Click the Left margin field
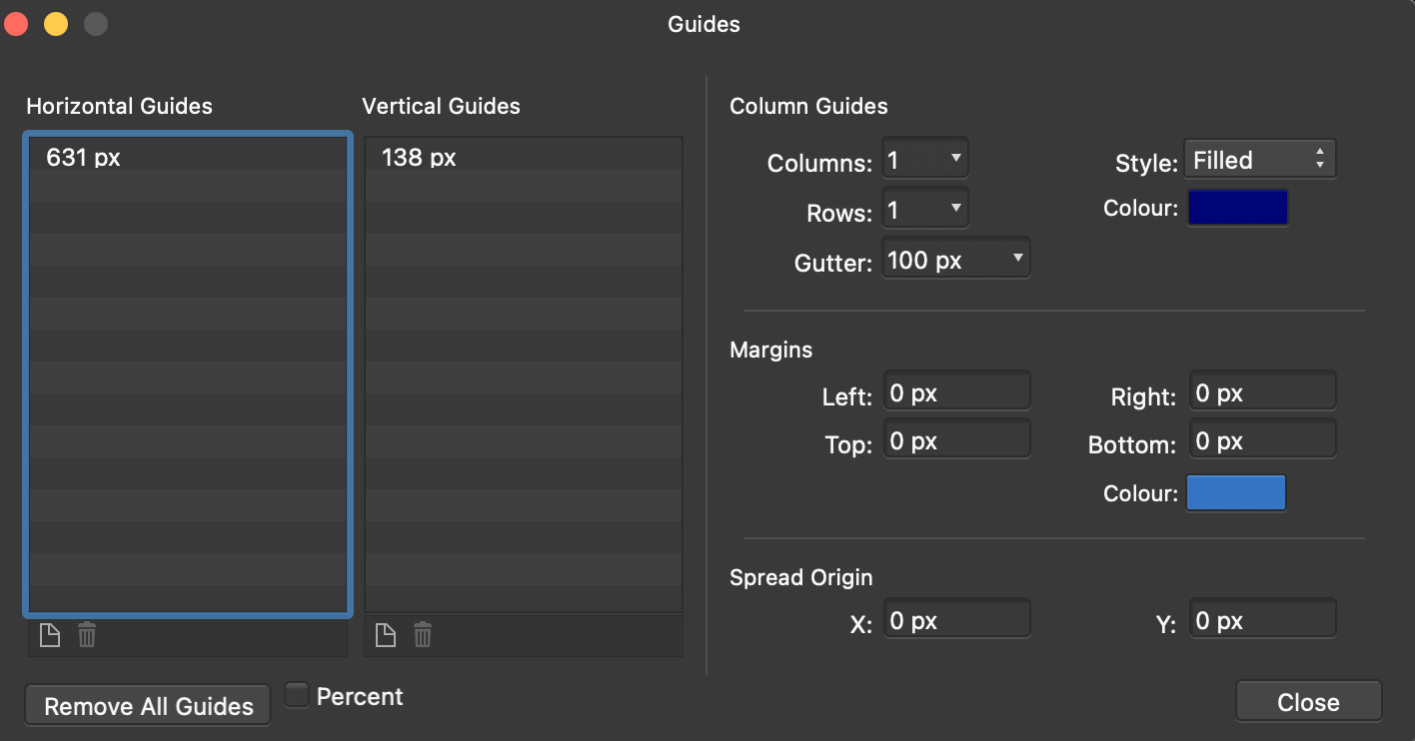The image size is (1415, 741). pyautogui.click(x=956, y=391)
